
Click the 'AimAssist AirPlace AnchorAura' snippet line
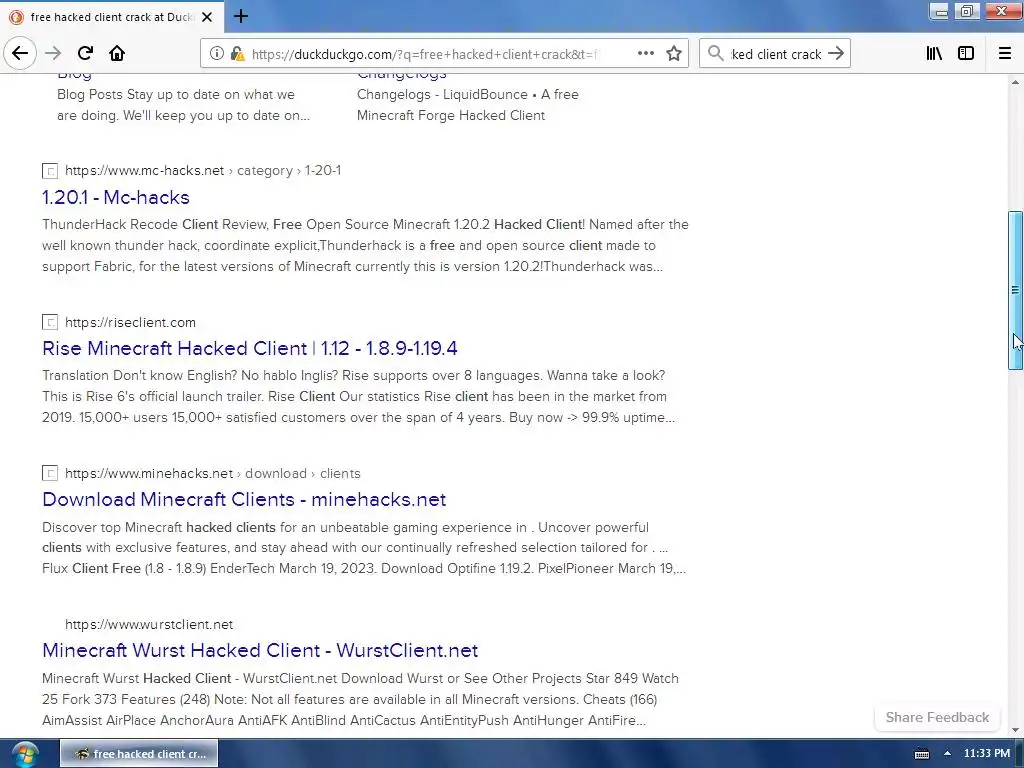344,720
